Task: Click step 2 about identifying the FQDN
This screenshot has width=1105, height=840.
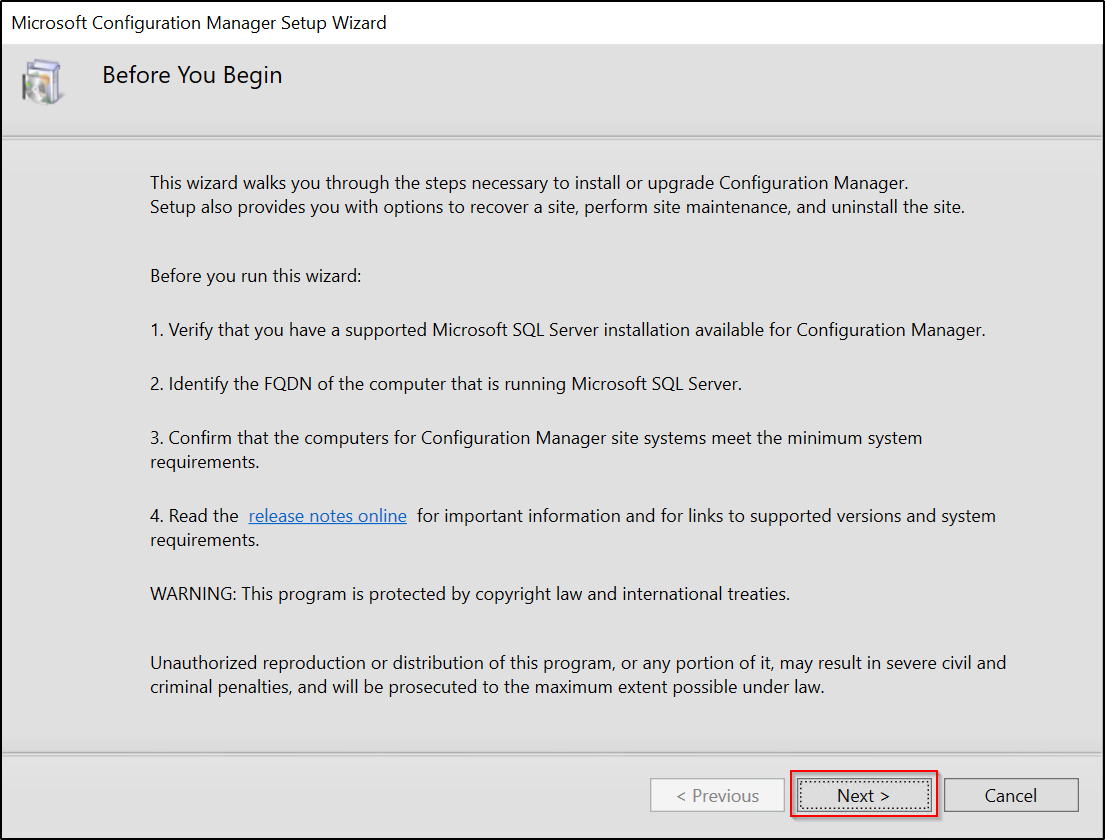Action: click(445, 383)
